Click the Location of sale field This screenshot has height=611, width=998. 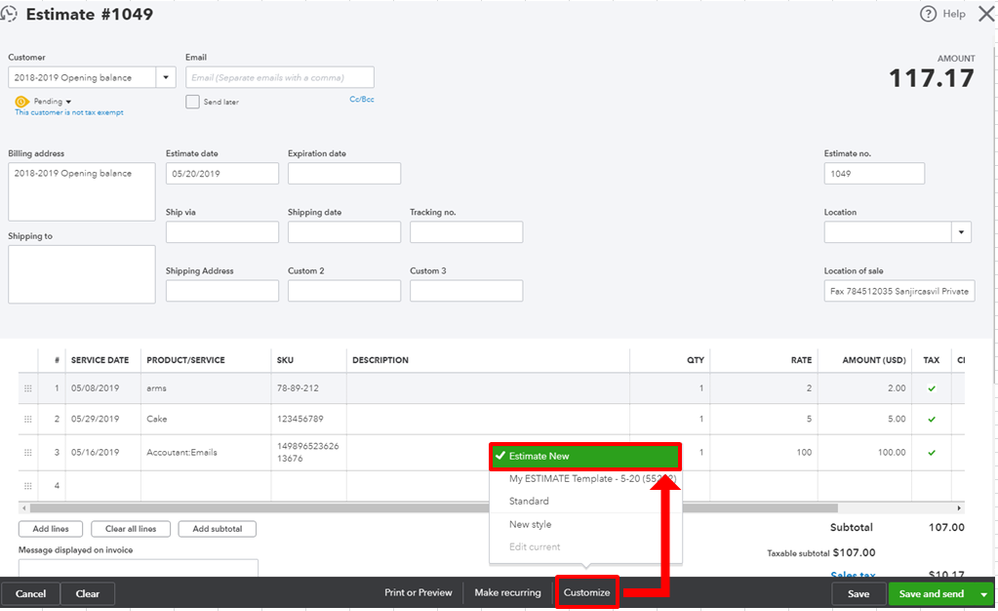[x=899, y=291]
